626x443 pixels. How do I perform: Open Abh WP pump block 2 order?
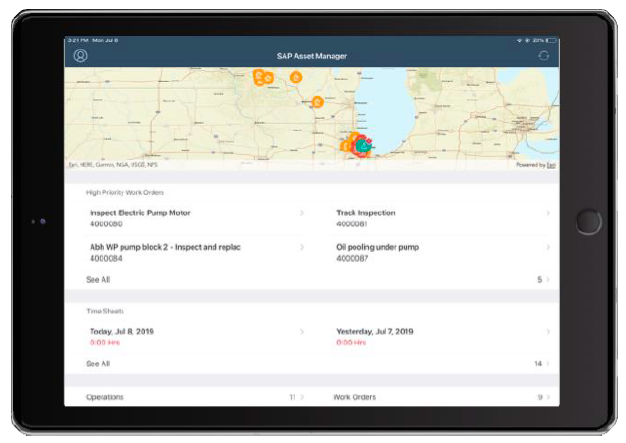[196, 252]
